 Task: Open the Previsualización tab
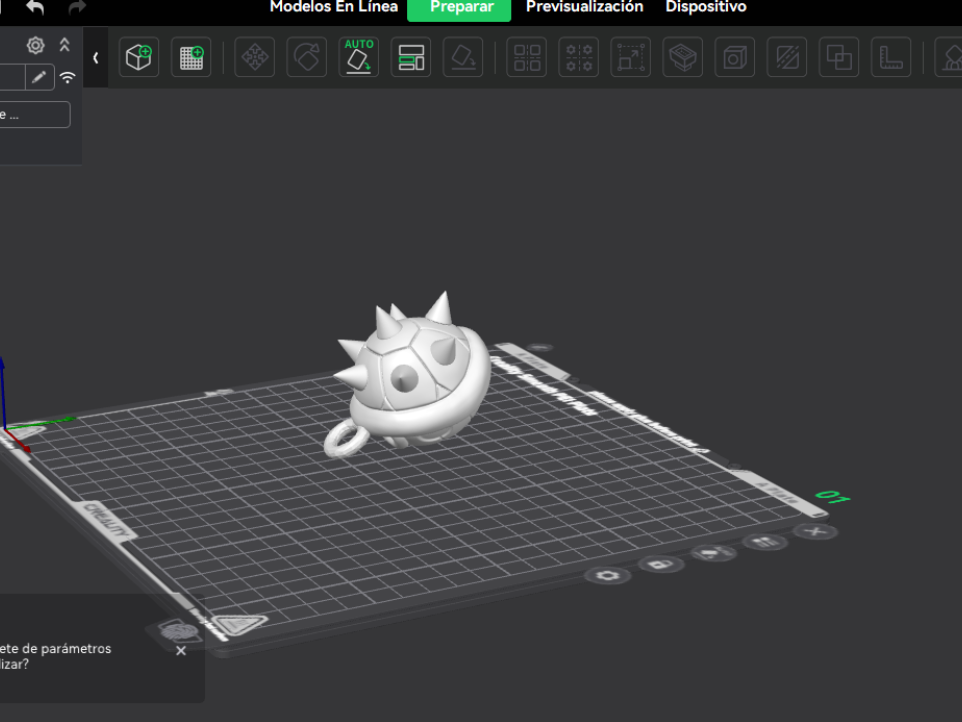(x=584, y=7)
